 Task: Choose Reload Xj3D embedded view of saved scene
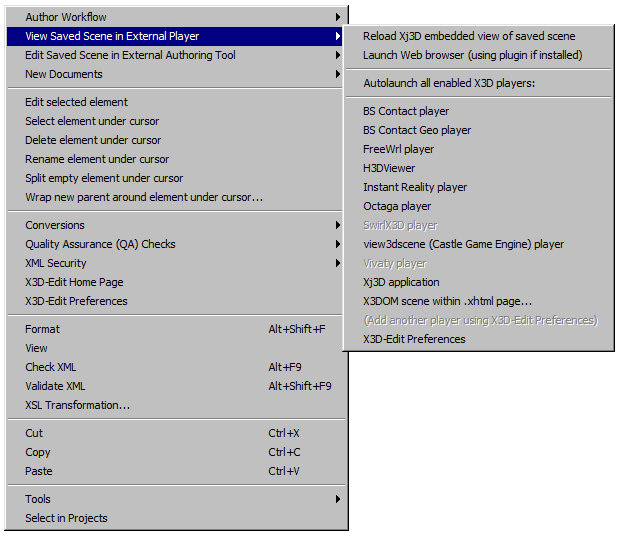(x=469, y=36)
